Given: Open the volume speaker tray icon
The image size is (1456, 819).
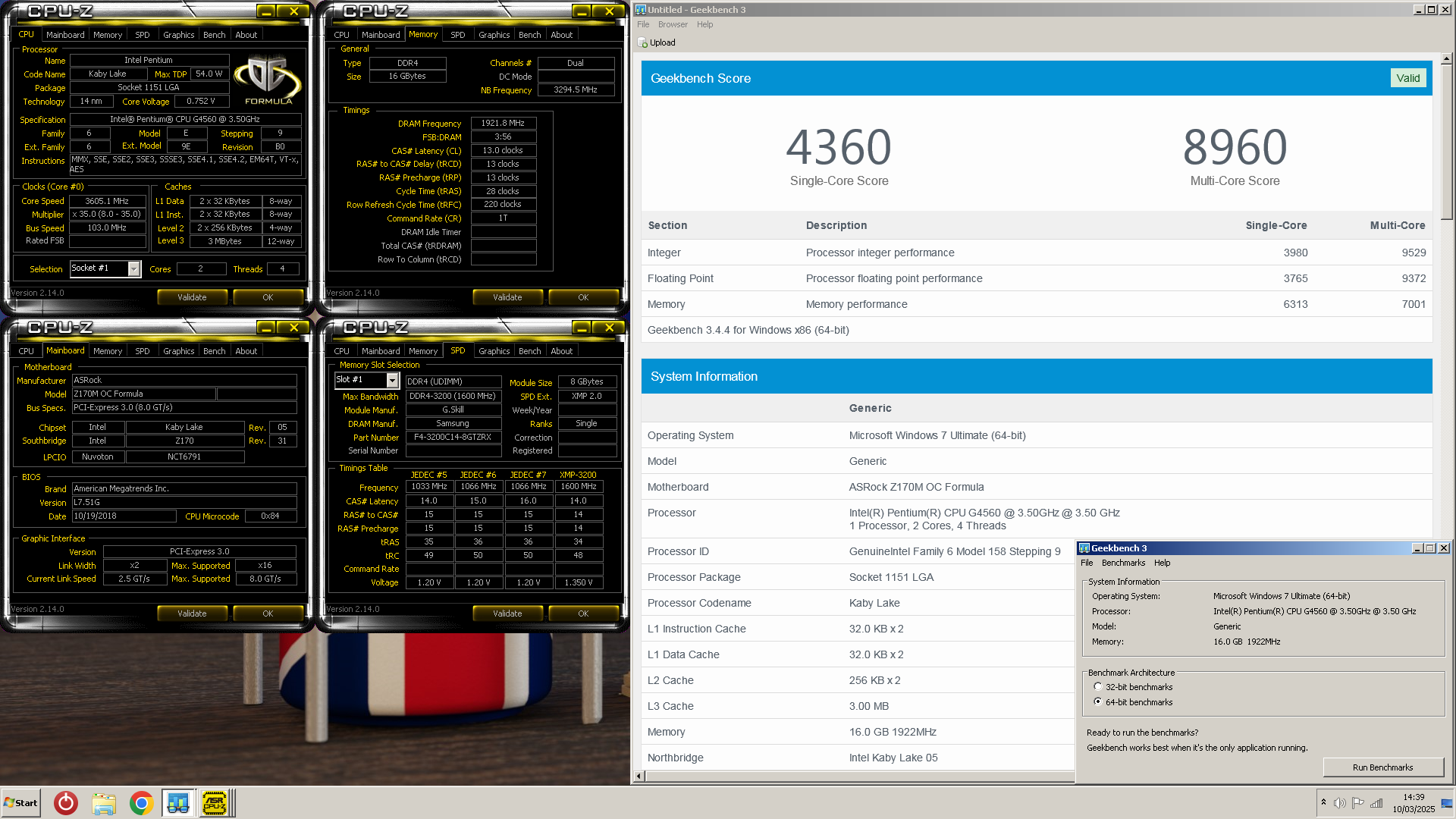Looking at the screenshot, I should 1340,803.
